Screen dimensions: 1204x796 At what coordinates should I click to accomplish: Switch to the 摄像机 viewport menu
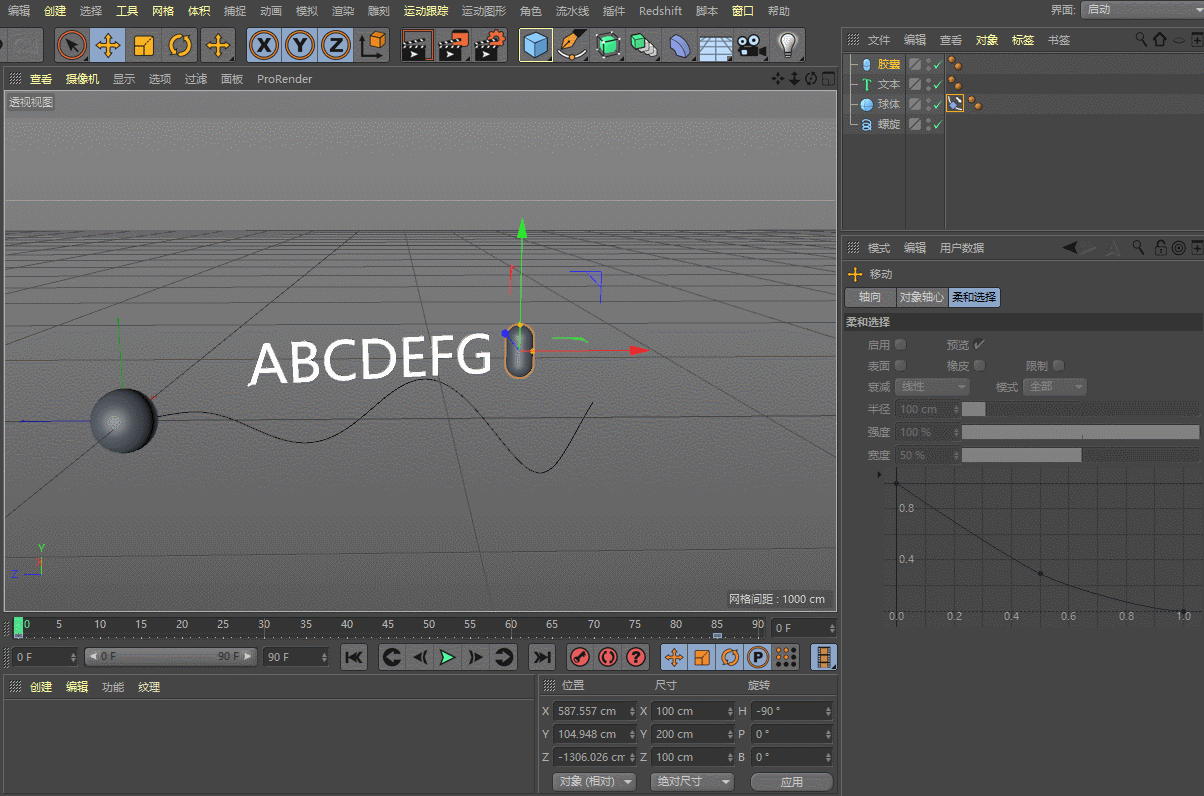[x=82, y=79]
